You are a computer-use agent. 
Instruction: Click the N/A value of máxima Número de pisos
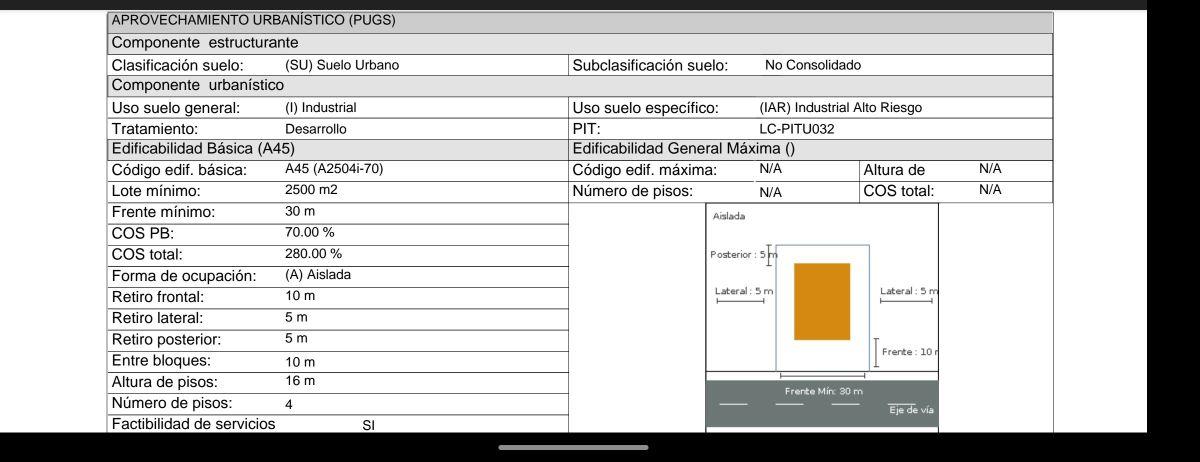click(x=770, y=192)
